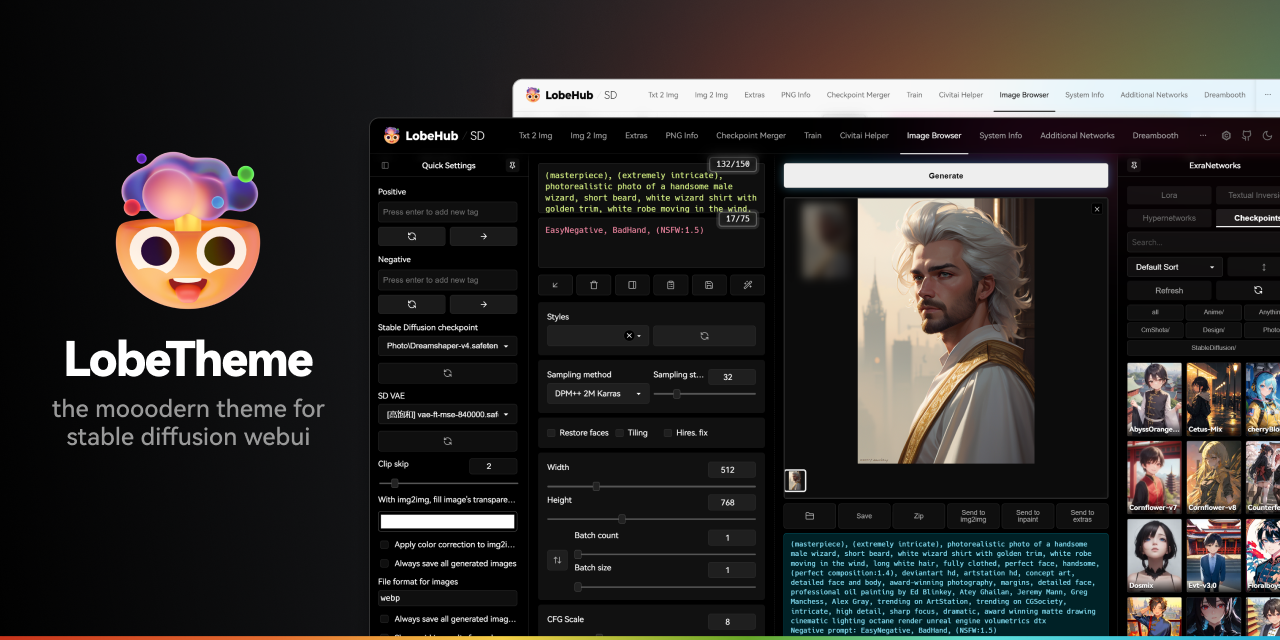Click the magic wand icon in prompt toolbar
This screenshot has height=640, width=1280.
click(747, 285)
